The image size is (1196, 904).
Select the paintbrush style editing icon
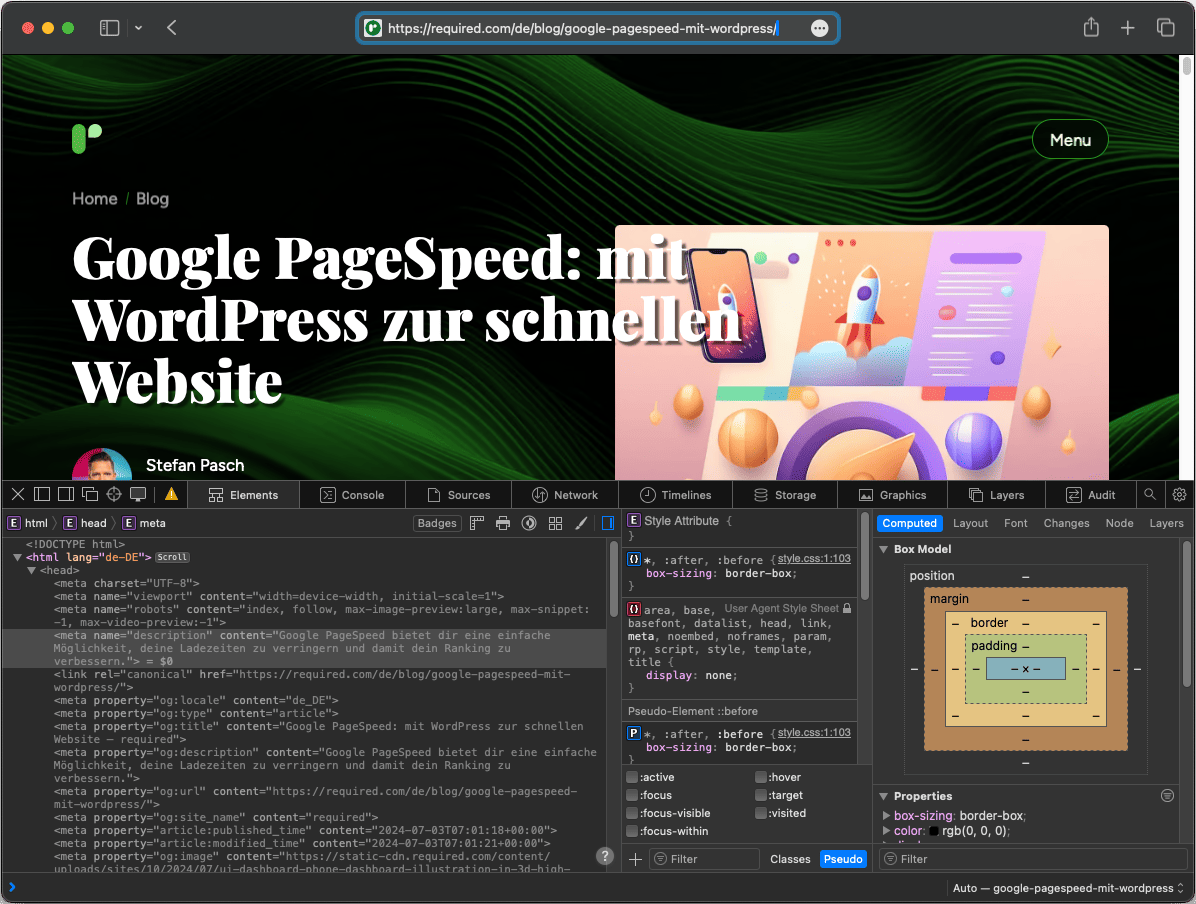(x=581, y=523)
